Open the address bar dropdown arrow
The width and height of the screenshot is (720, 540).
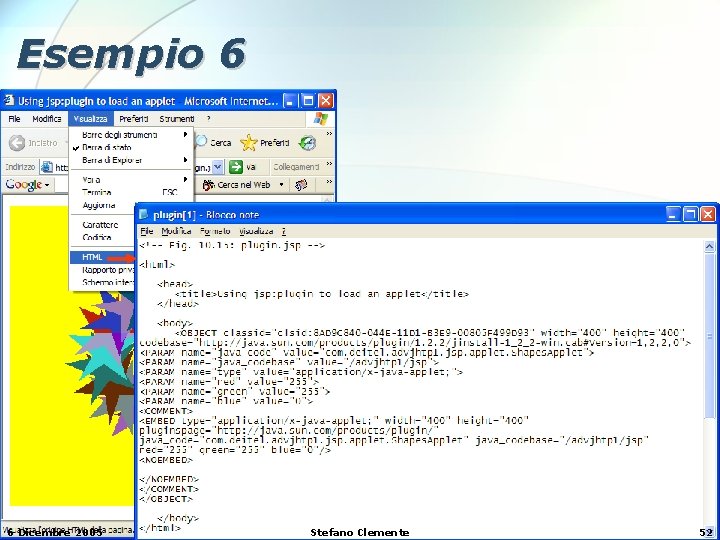[218, 167]
